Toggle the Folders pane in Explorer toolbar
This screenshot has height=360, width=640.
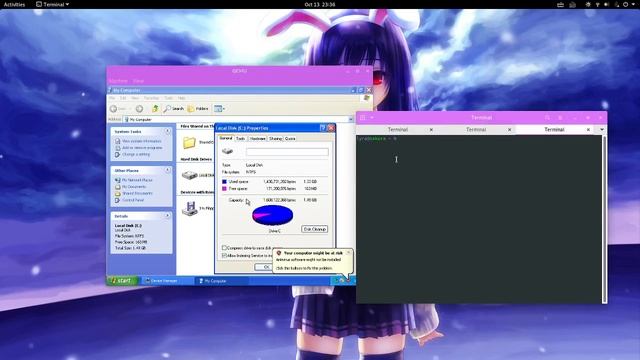(x=198, y=109)
